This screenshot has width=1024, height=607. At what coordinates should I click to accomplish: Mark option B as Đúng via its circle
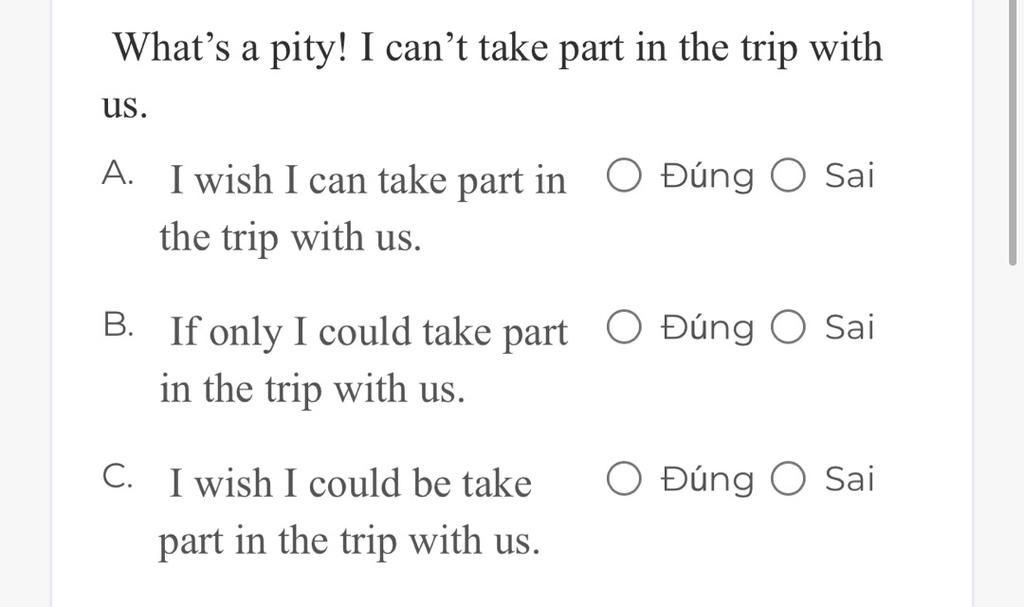click(x=624, y=327)
